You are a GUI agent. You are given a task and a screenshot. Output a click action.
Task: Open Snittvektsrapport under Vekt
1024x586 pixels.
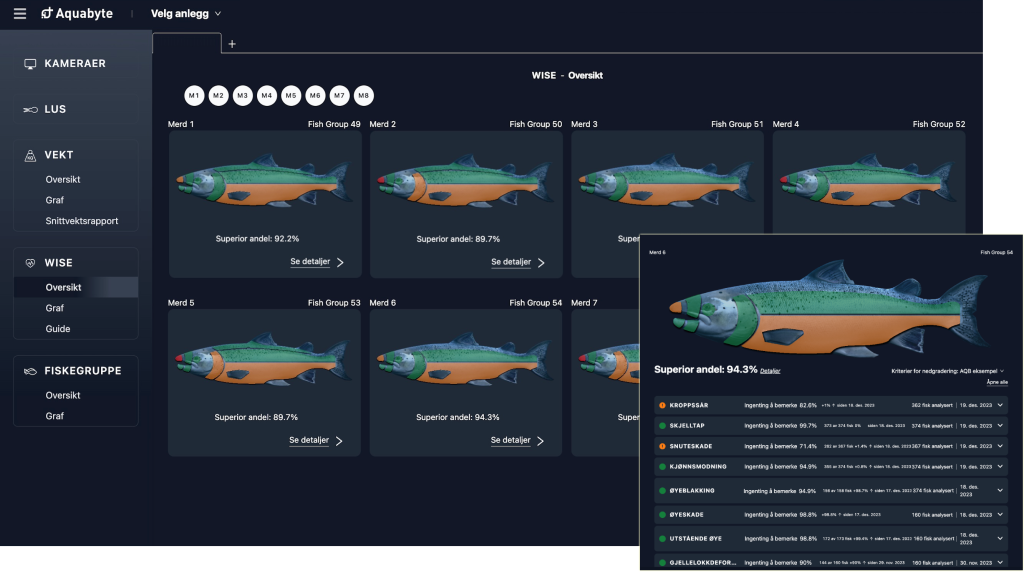click(x=82, y=221)
